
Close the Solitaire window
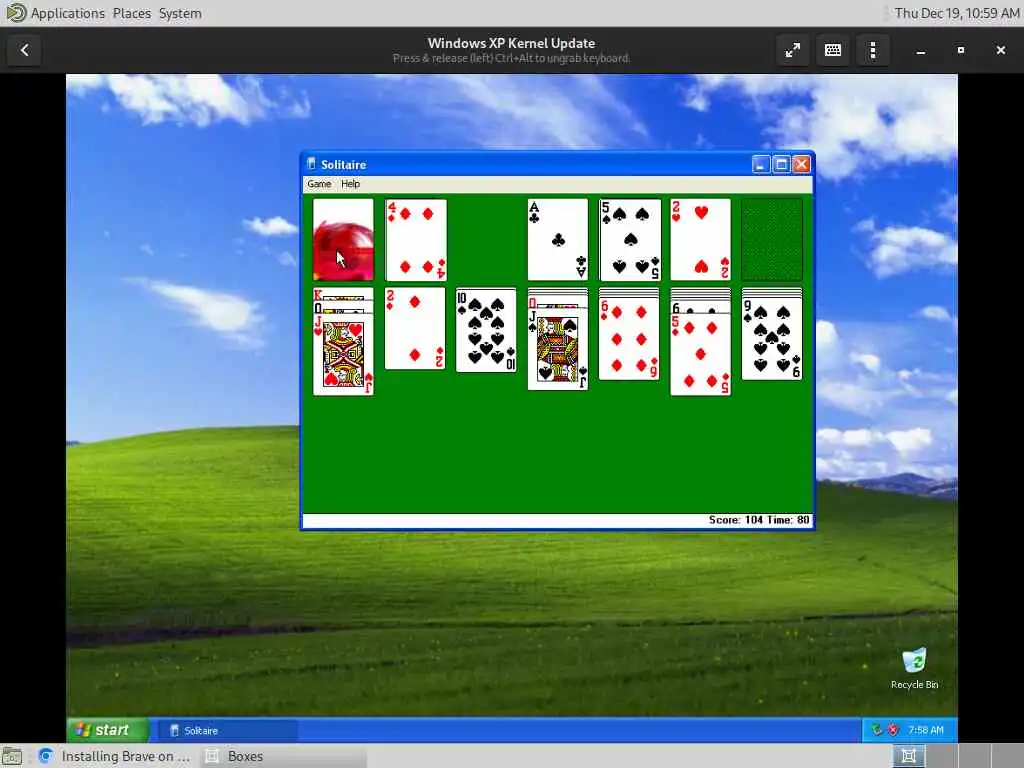tap(801, 164)
